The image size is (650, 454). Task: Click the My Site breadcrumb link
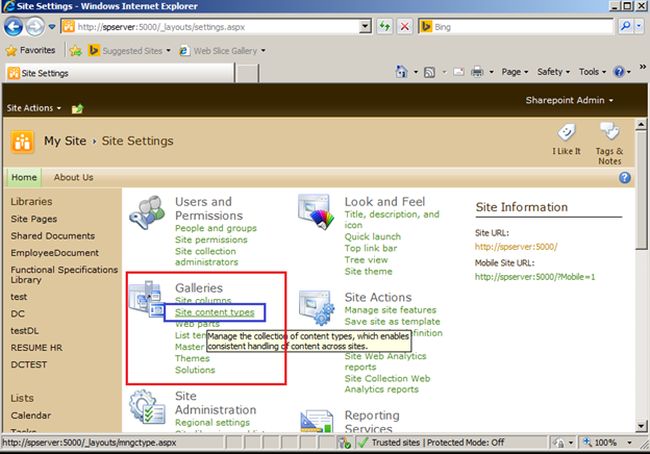pyautogui.click(x=65, y=141)
